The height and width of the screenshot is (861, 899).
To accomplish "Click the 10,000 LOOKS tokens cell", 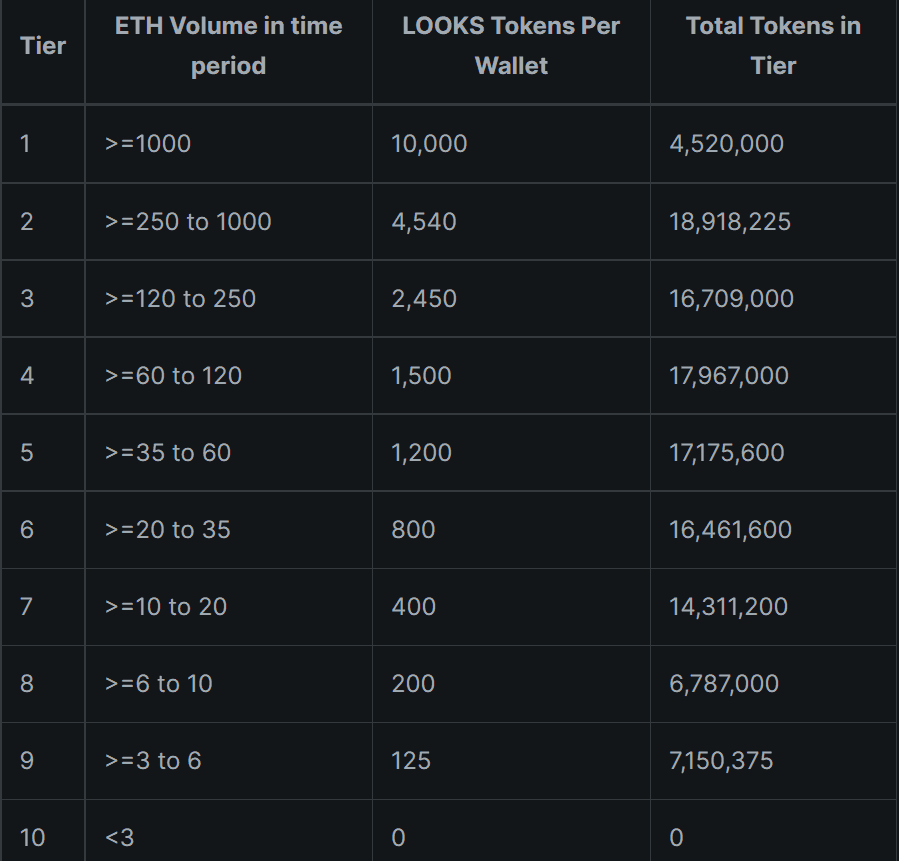I will tap(429, 144).
